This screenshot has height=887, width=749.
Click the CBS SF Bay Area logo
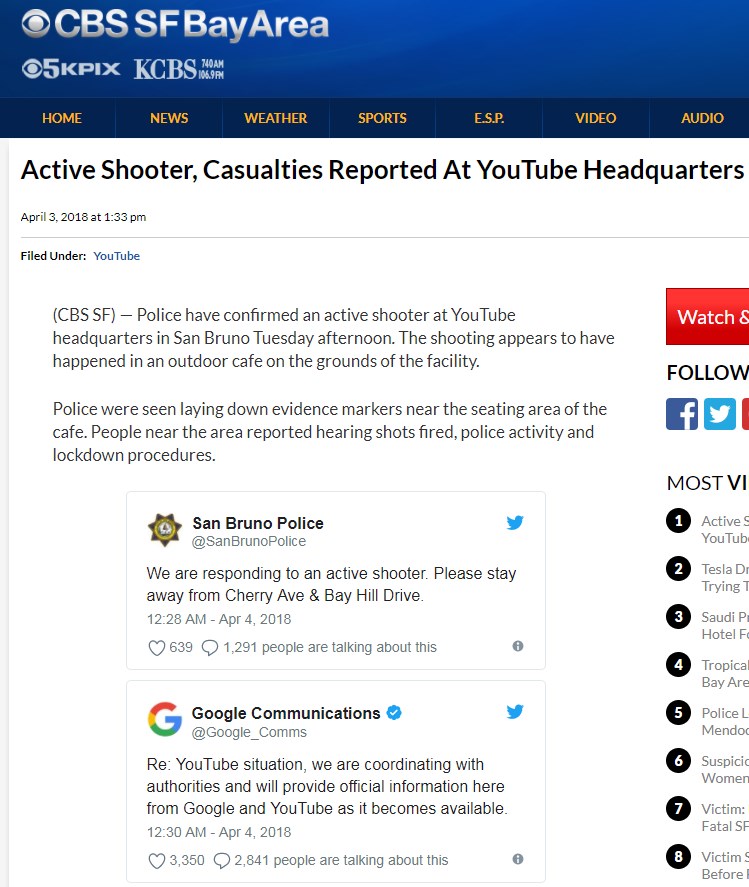pyautogui.click(x=175, y=25)
